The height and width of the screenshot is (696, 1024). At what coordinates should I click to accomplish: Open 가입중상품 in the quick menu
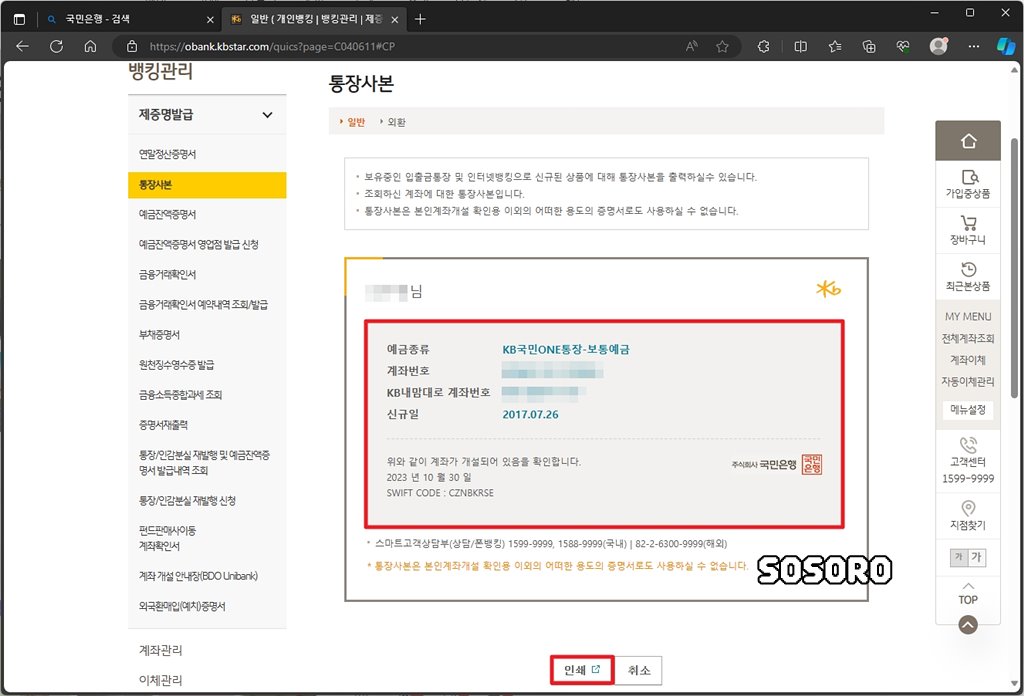(968, 184)
